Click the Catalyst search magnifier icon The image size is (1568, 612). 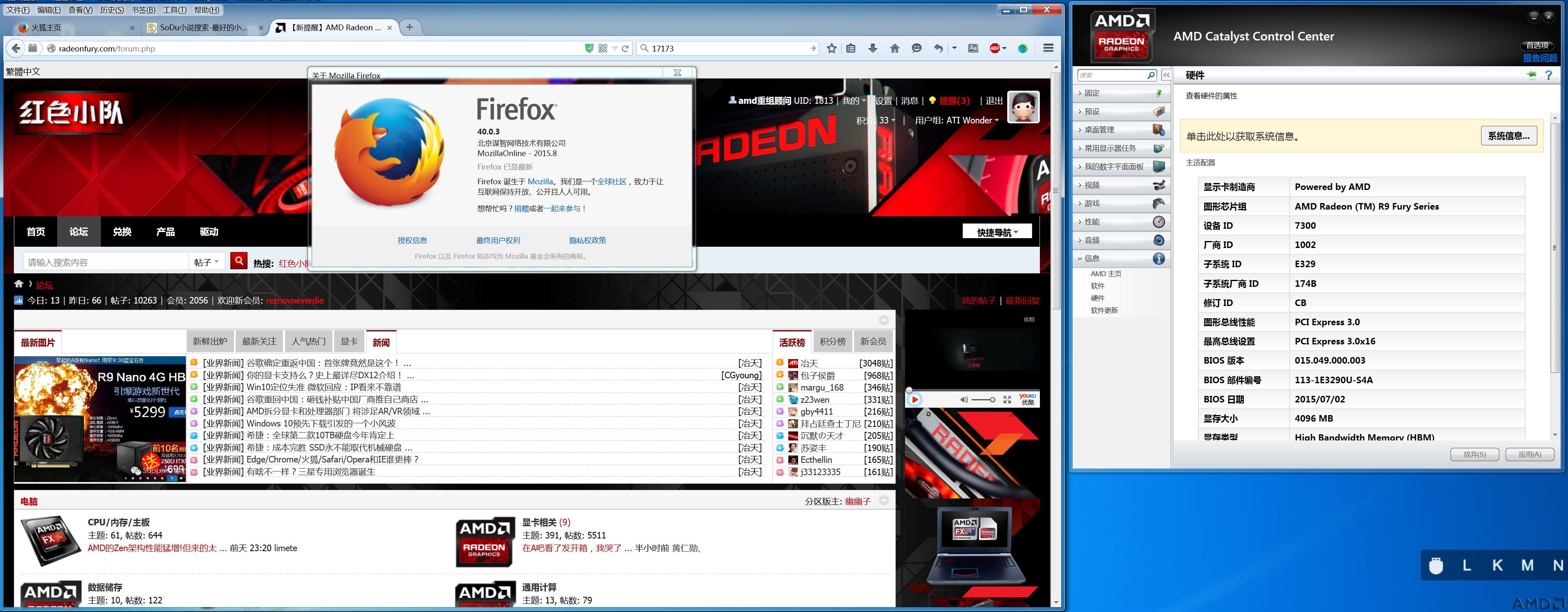coord(1151,75)
